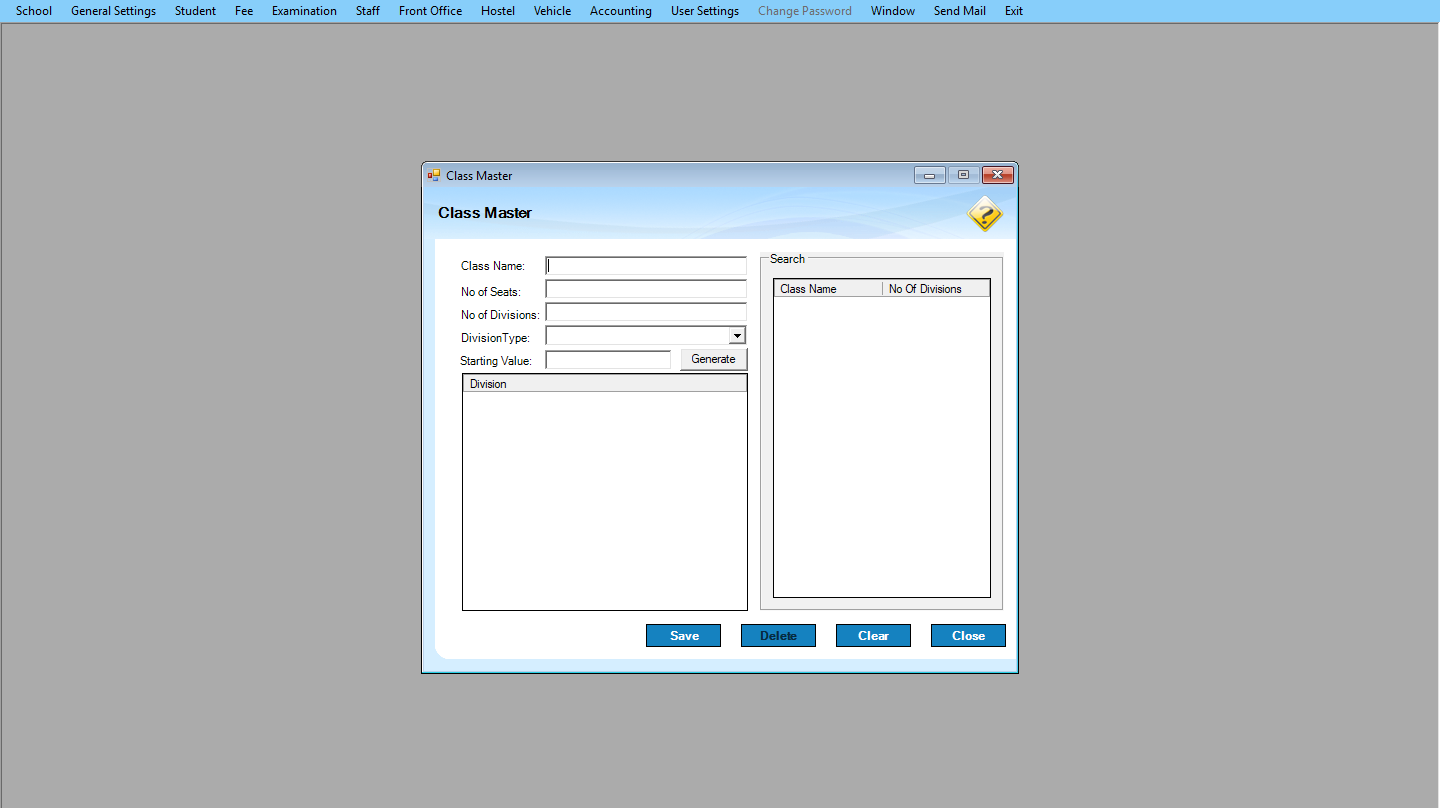The height and width of the screenshot is (808, 1440).
Task: Open the Front Office menu
Action: tap(430, 11)
